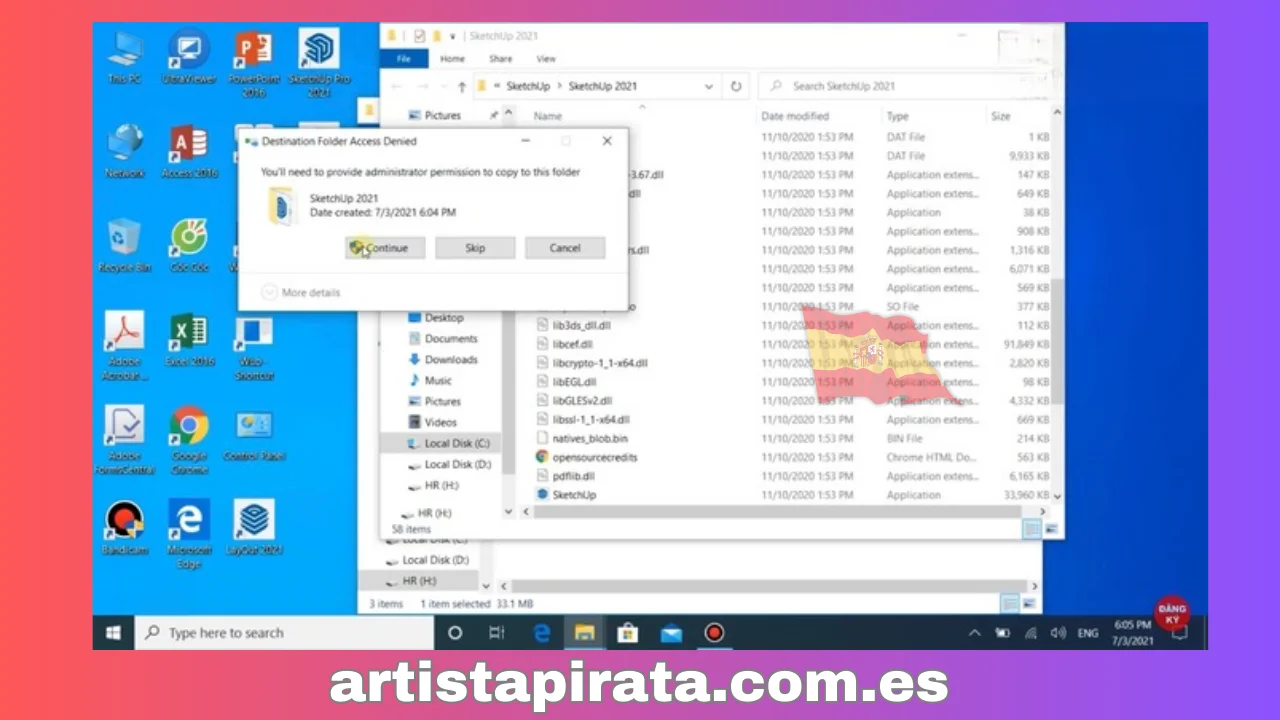Screen dimensions: 1280x720
Task: Launch the Google Chrome desktop shortcut
Action: pos(189,440)
